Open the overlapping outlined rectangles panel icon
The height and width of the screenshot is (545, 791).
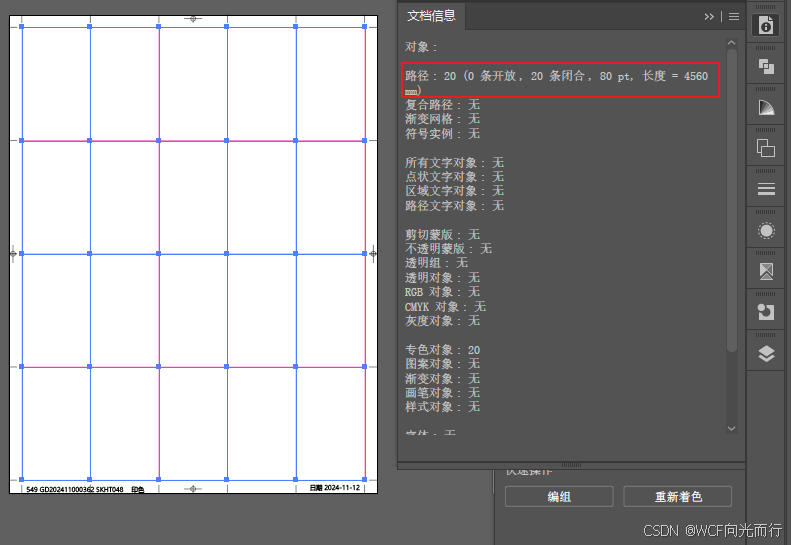click(x=766, y=148)
